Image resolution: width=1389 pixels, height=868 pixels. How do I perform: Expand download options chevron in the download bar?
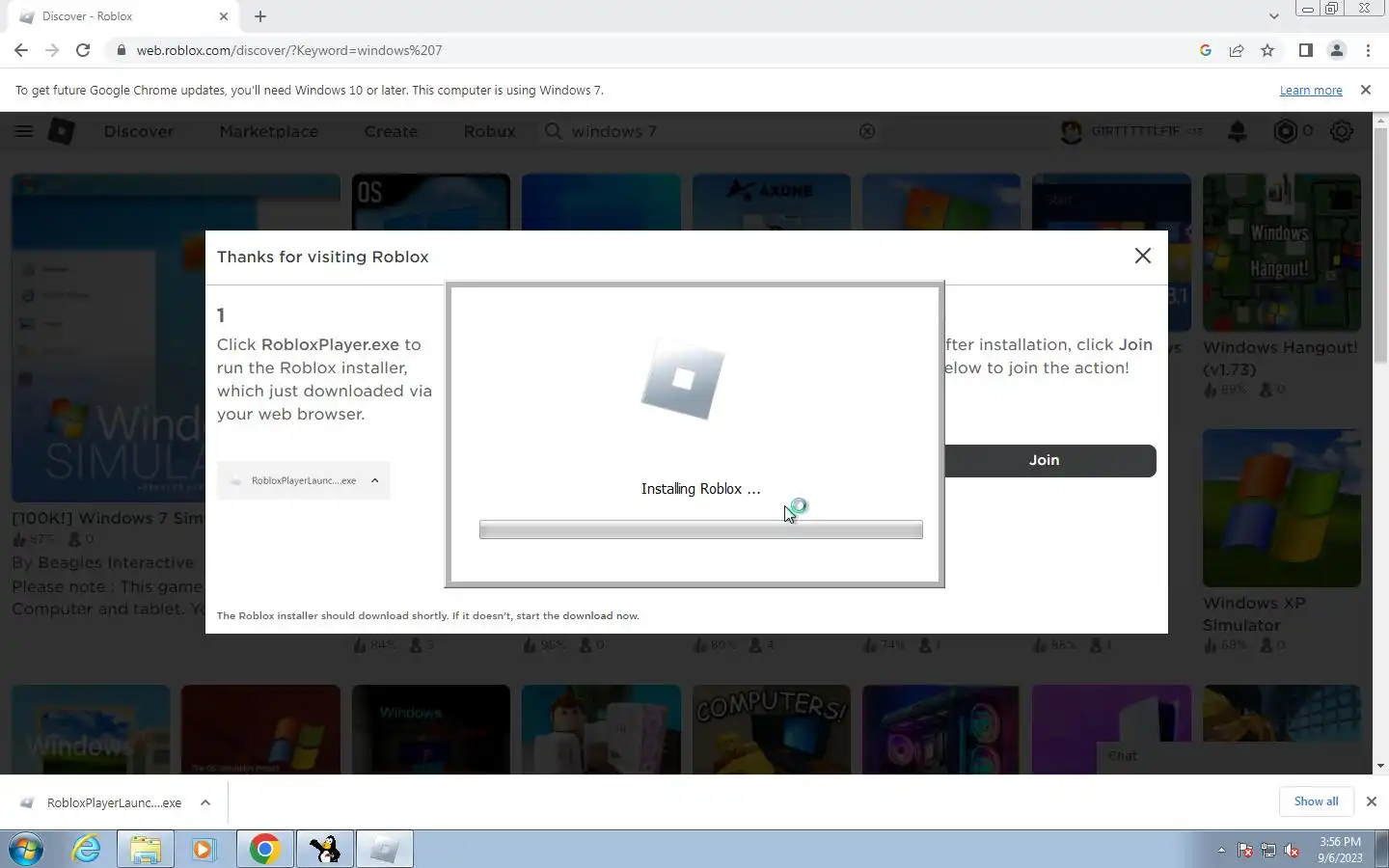tap(205, 802)
